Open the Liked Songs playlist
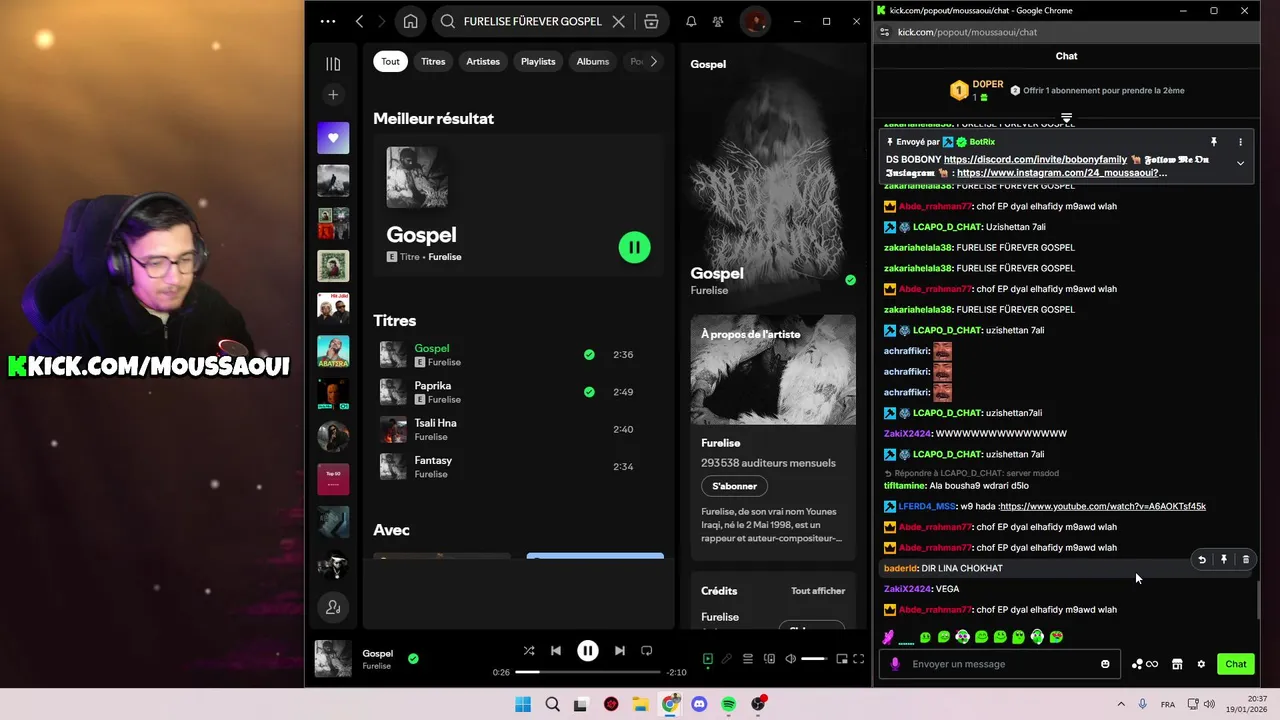This screenshot has height=720, width=1280. tap(333, 138)
